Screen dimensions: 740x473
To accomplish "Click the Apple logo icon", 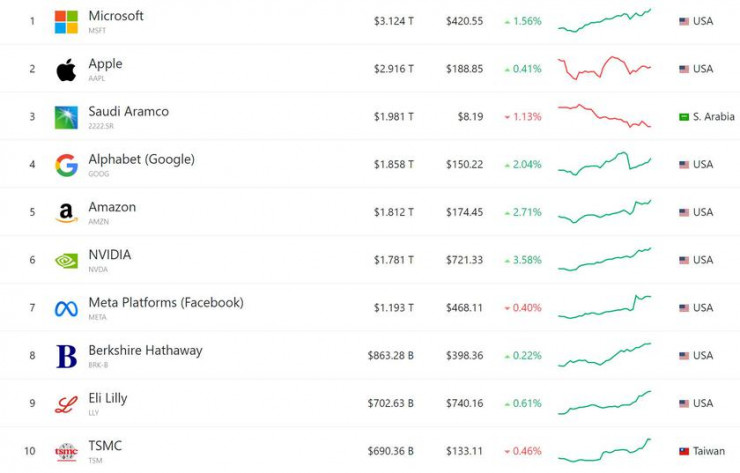I will [x=66, y=69].
